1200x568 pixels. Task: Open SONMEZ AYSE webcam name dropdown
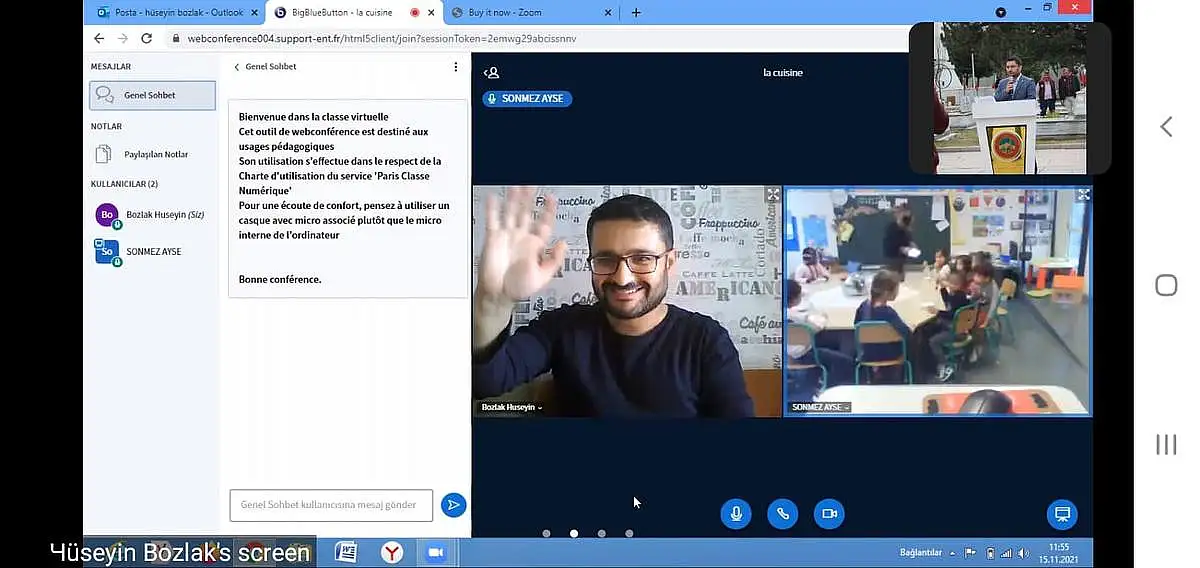click(821, 408)
